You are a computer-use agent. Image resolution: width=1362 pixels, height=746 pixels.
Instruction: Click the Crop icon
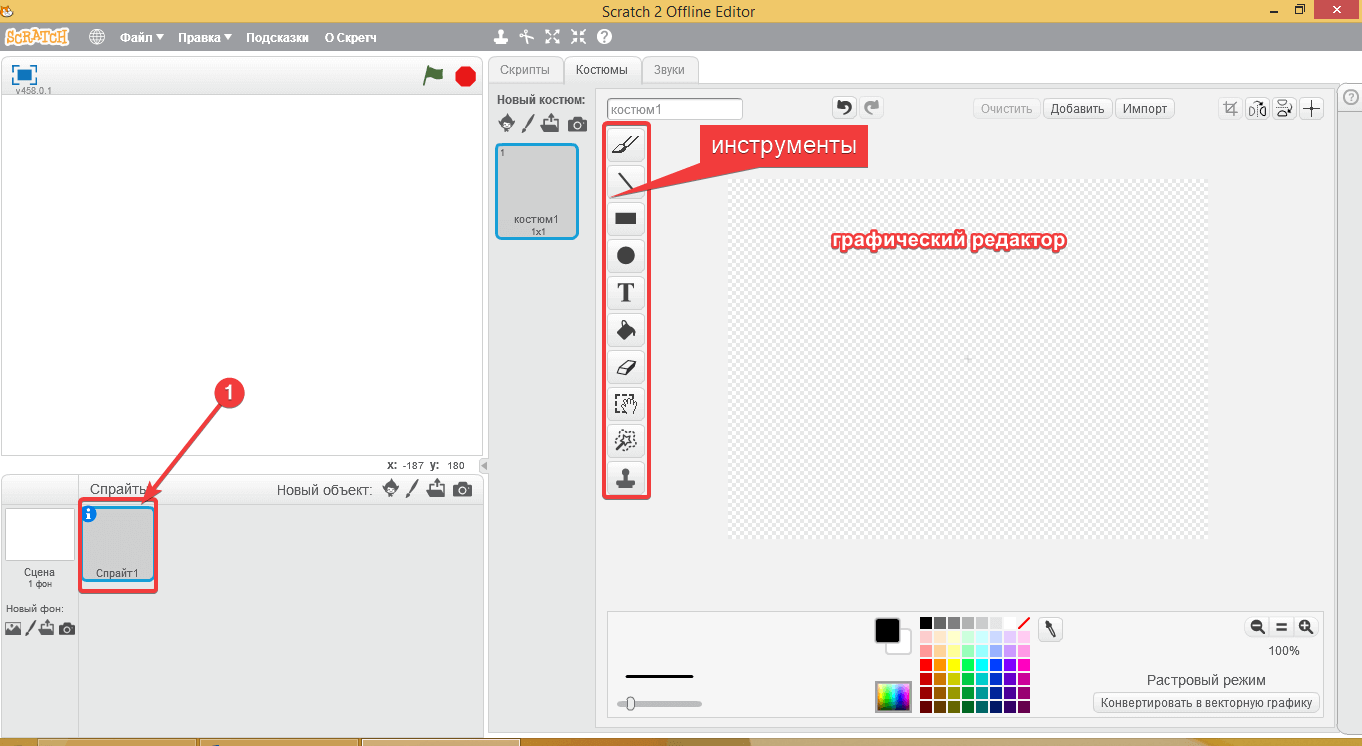1231,108
